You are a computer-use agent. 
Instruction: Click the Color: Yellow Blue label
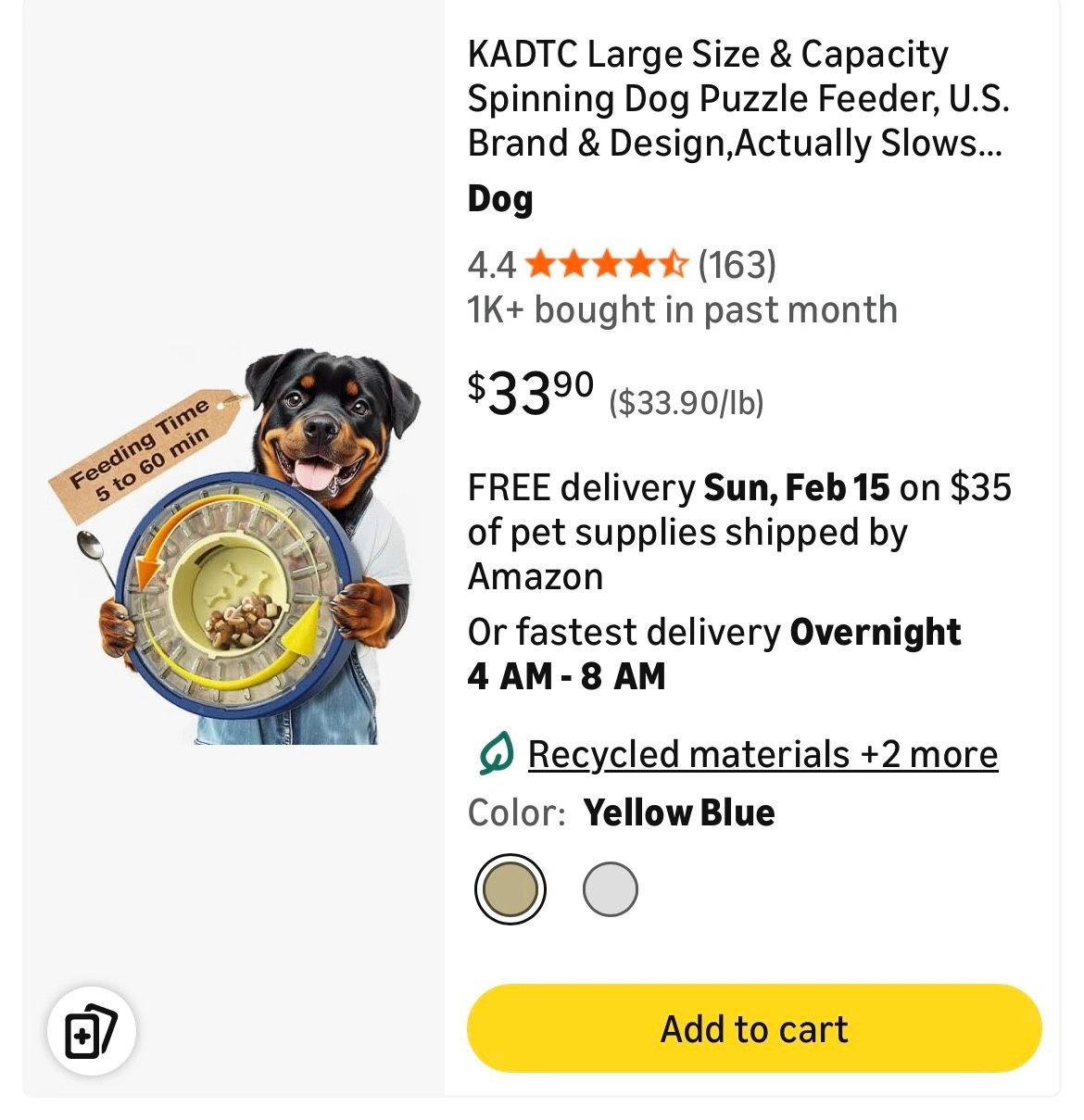coord(621,812)
